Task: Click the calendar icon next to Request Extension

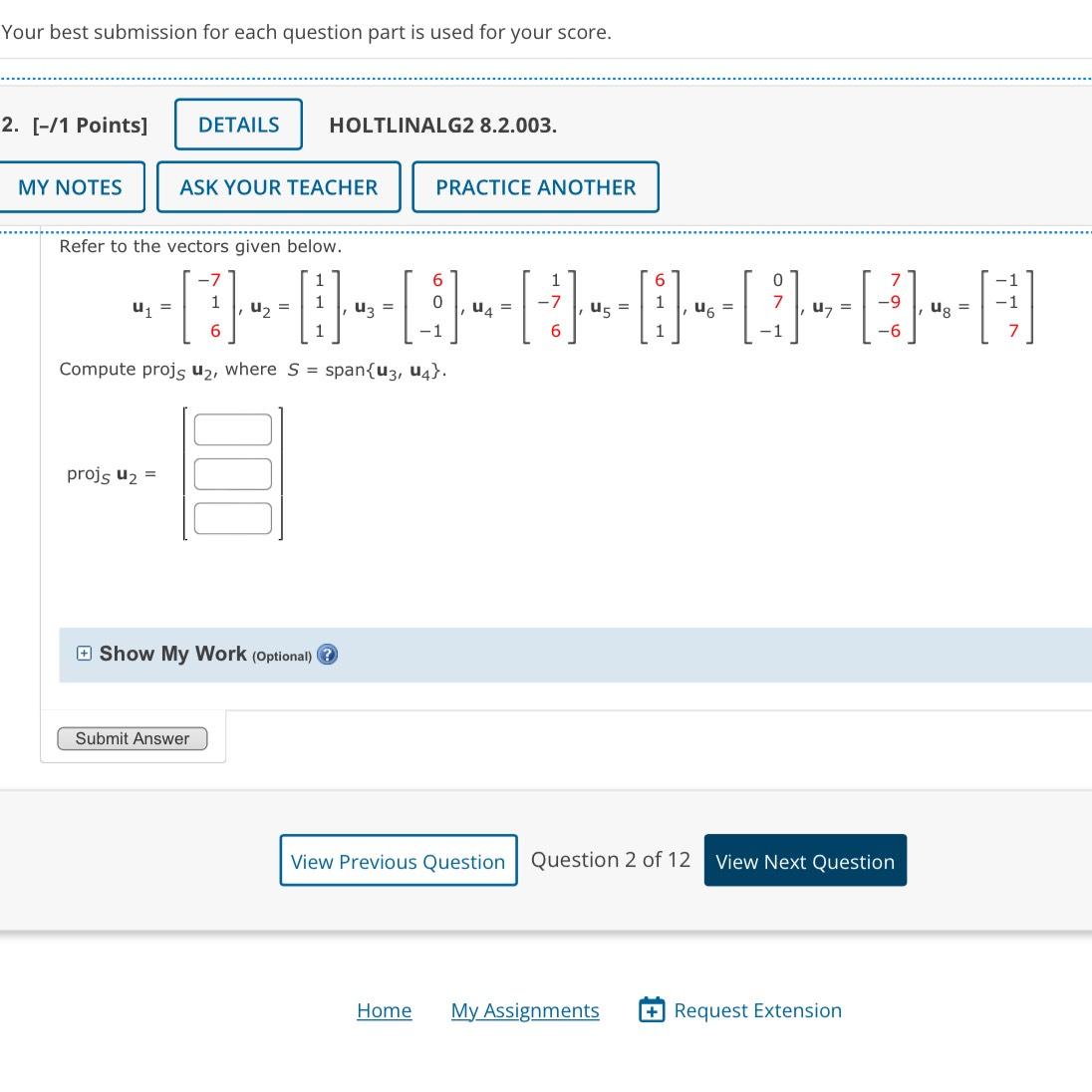Action: 650,1009
